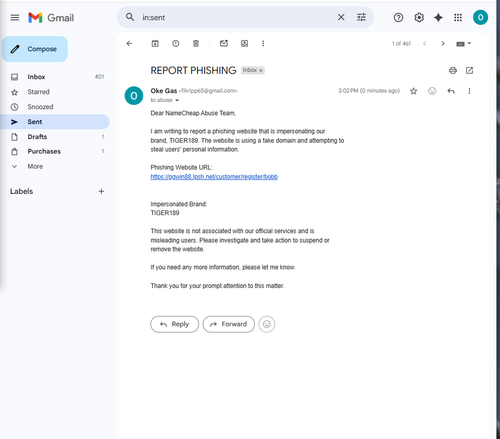The width and height of the screenshot is (500, 439).
Task: Click the 'Labels' heading
Action: (21, 191)
